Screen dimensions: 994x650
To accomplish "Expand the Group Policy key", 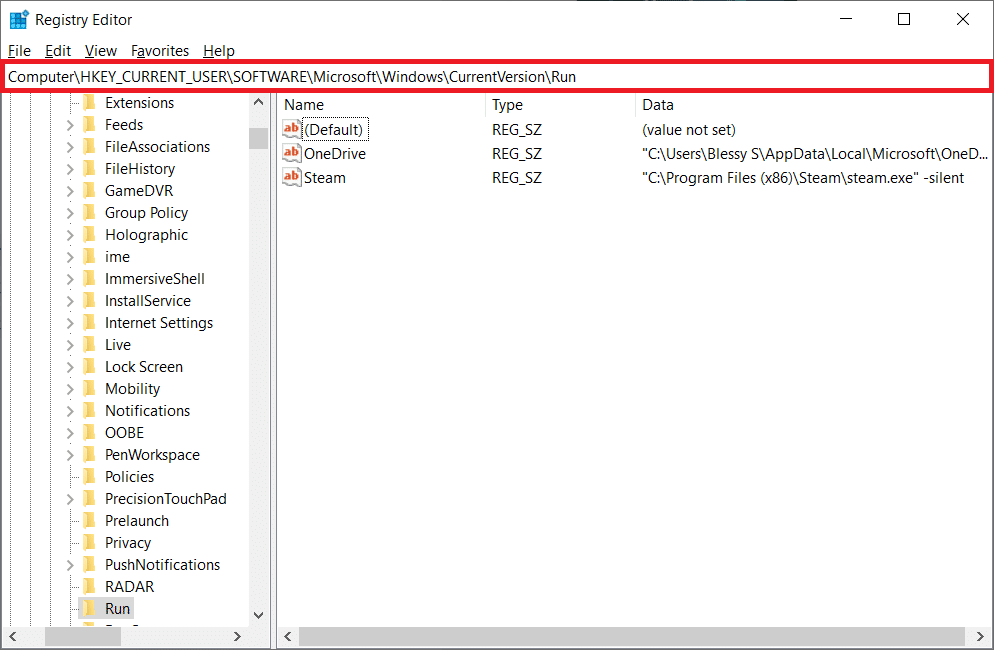I will tap(70, 213).
